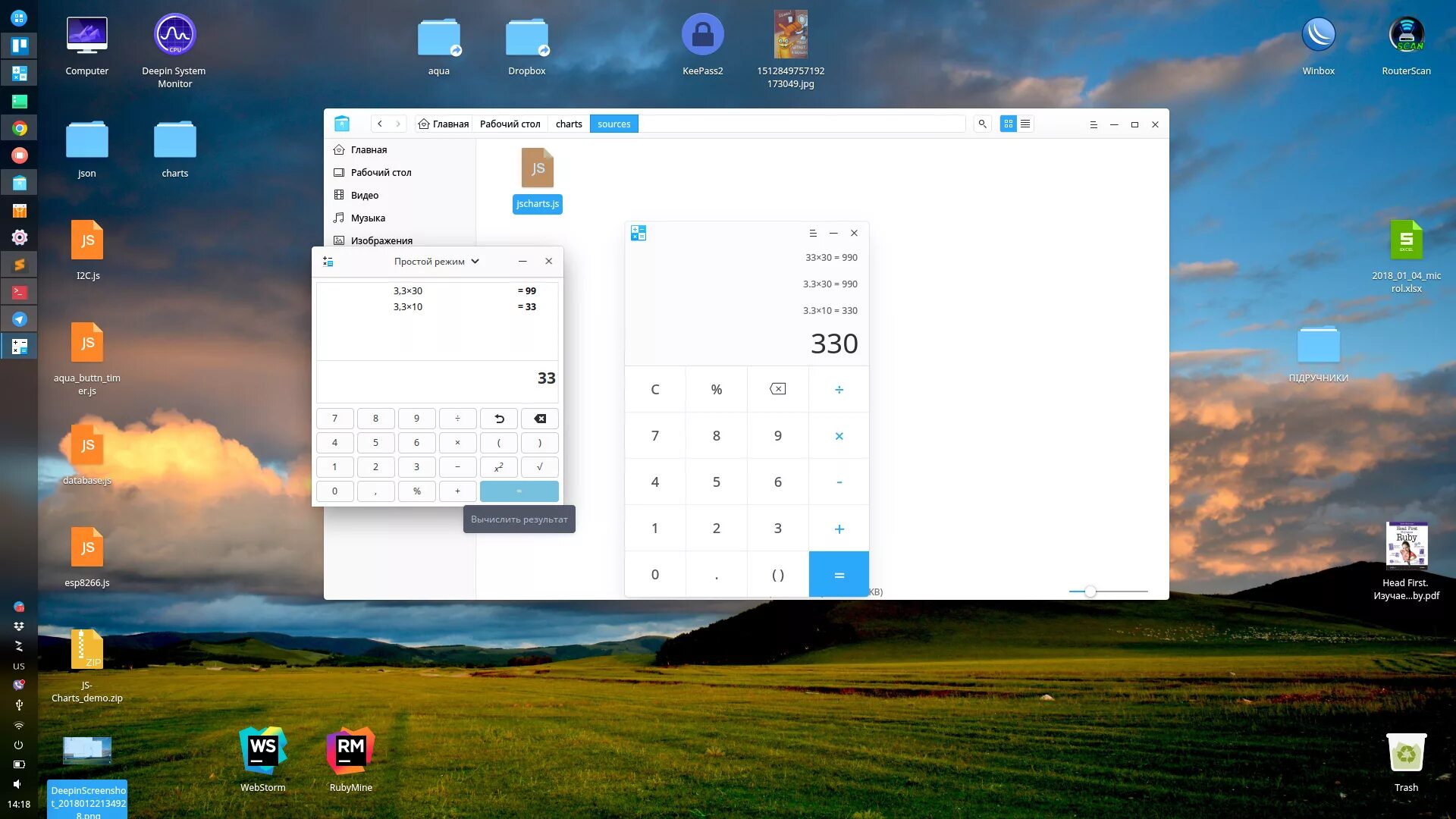The height and width of the screenshot is (819, 1456).
Task: Switch file manager to icon view
Action: (x=1008, y=124)
